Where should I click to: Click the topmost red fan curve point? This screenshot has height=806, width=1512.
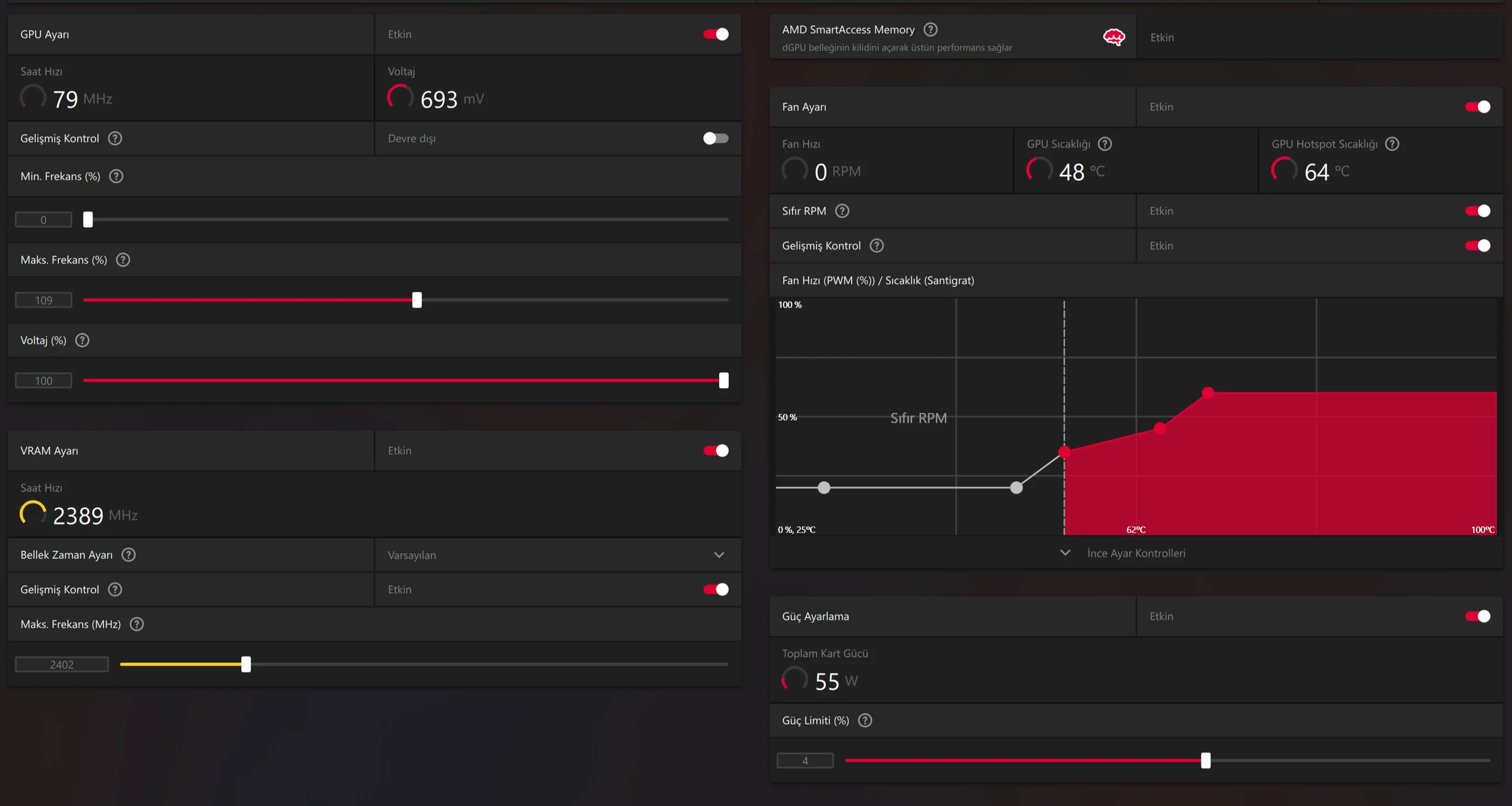[x=1208, y=393]
